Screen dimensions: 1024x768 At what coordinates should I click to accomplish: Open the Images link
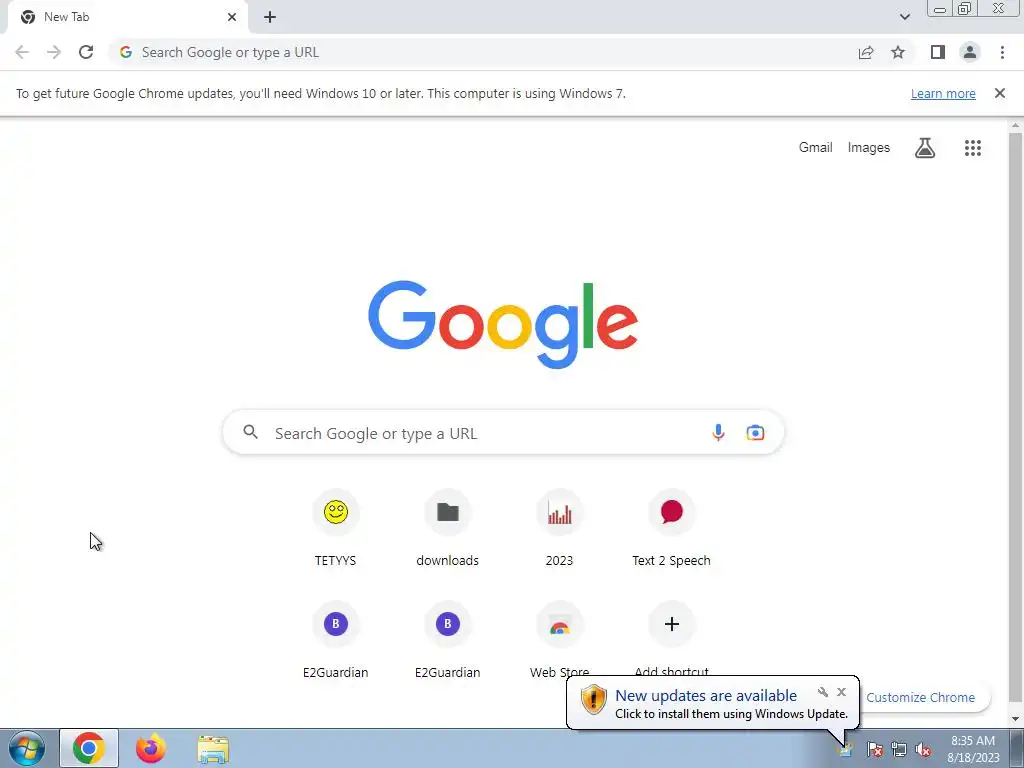[x=869, y=148]
